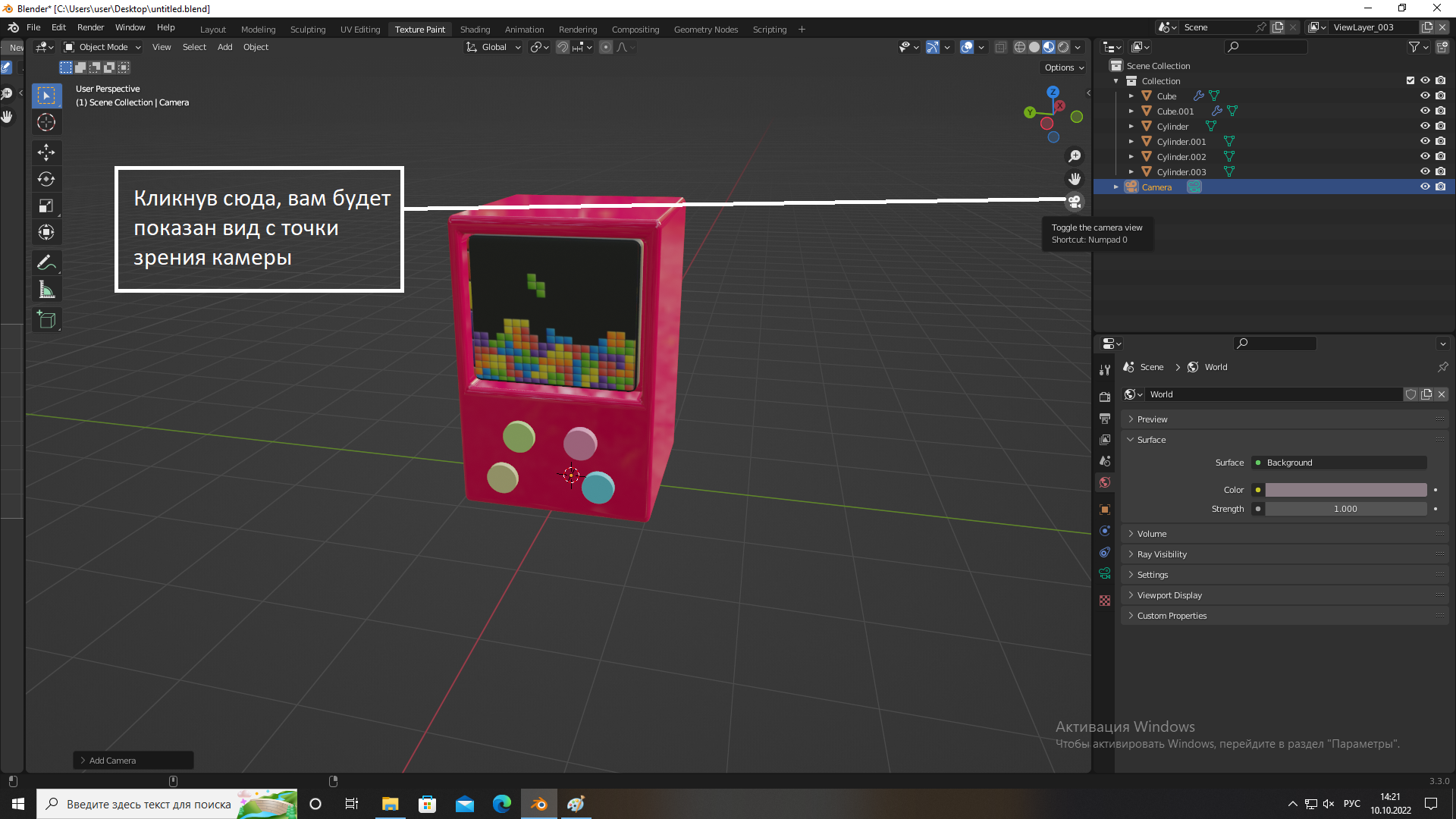This screenshot has width=1456, height=819.
Task: Click the World color swatch
Action: [1345, 490]
